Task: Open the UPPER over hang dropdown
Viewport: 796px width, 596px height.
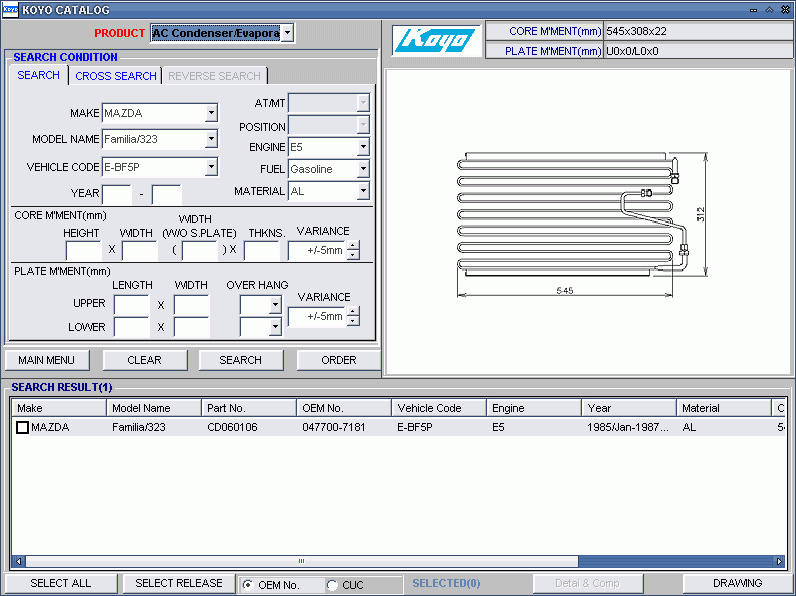Action: 275,305
